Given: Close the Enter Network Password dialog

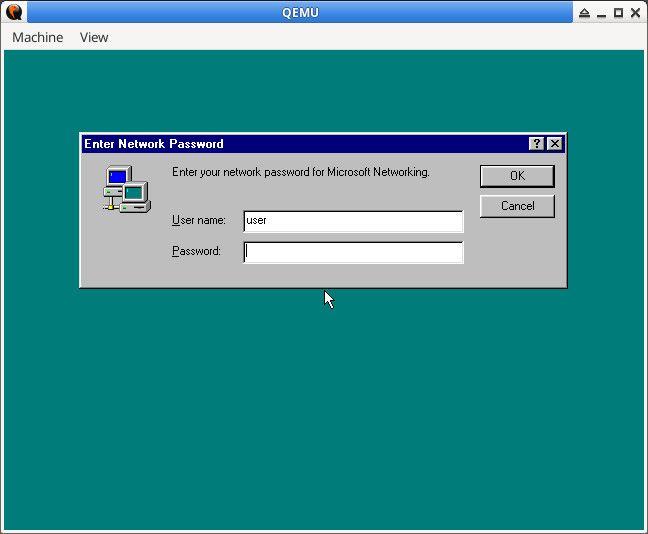Looking at the screenshot, I should click(x=555, y=144).
